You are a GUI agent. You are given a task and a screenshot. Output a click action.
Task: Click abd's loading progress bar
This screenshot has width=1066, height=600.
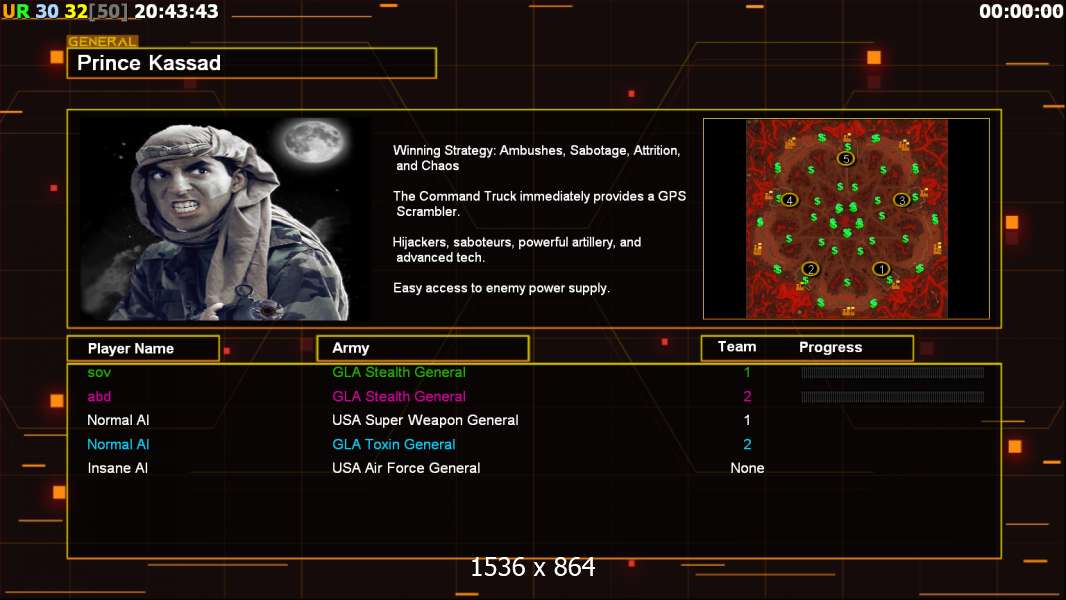click(892, 396)
